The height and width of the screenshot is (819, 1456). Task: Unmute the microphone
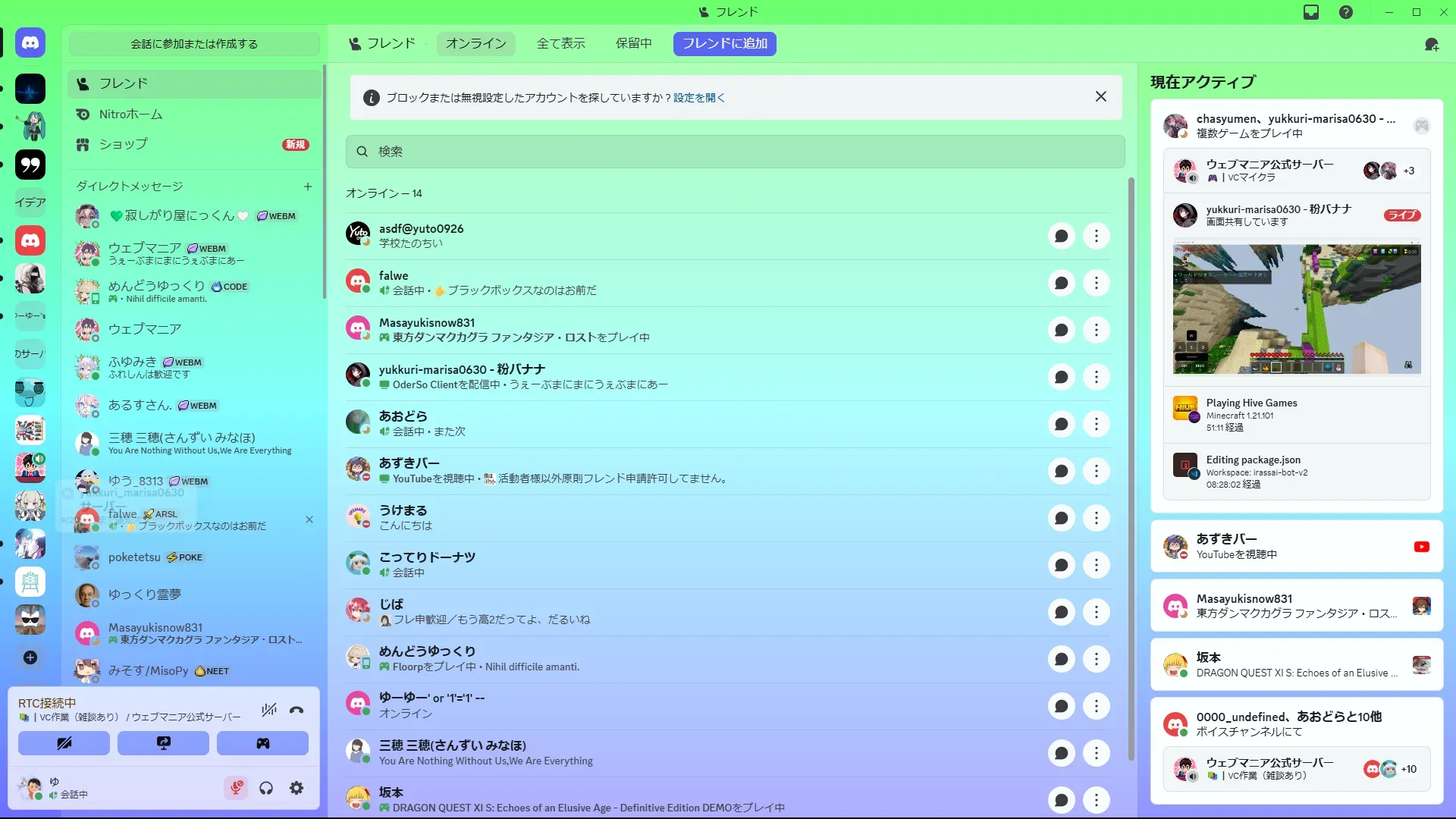(237, 789)
